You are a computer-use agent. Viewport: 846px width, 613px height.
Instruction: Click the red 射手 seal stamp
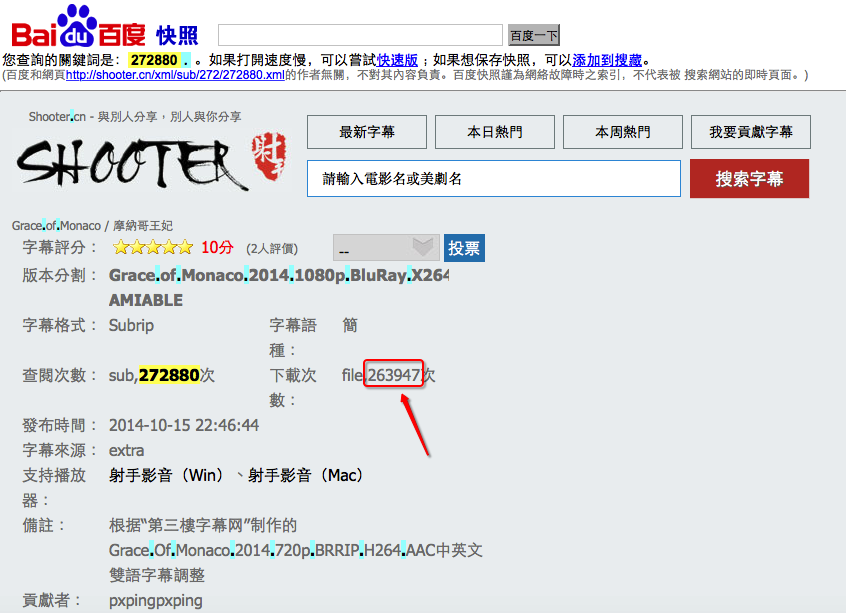click(x=269, y=156)
